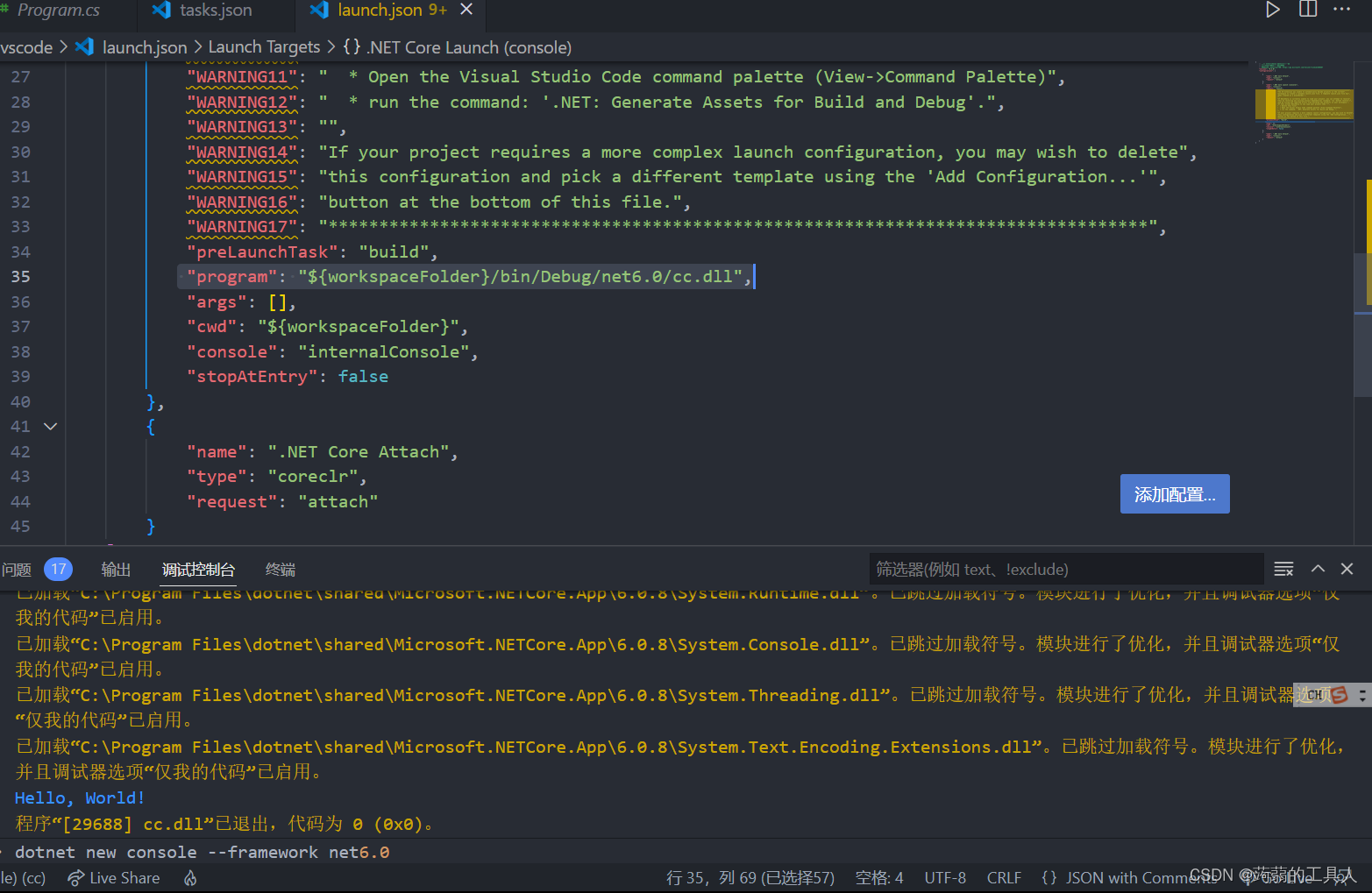Collapse the code block at line 41
Viewport: 1372px width, 893px height.
point(51,427)
